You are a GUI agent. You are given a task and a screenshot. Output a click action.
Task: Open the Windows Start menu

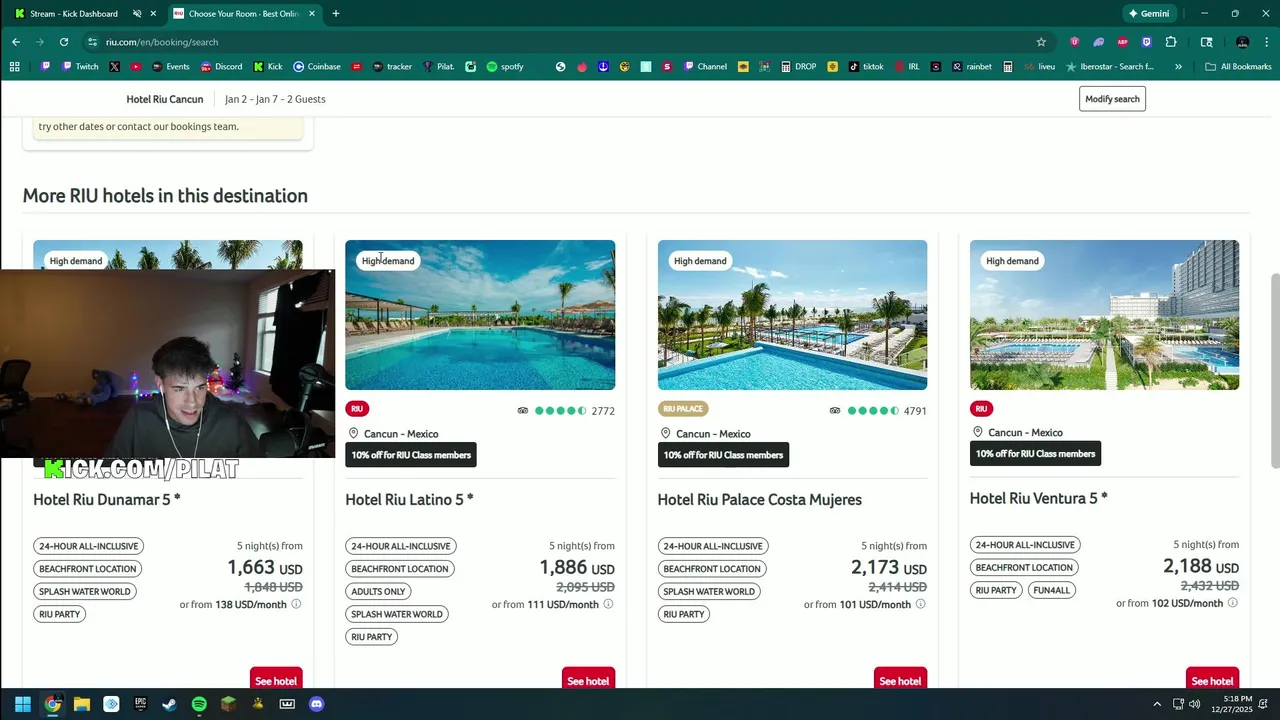23,704
